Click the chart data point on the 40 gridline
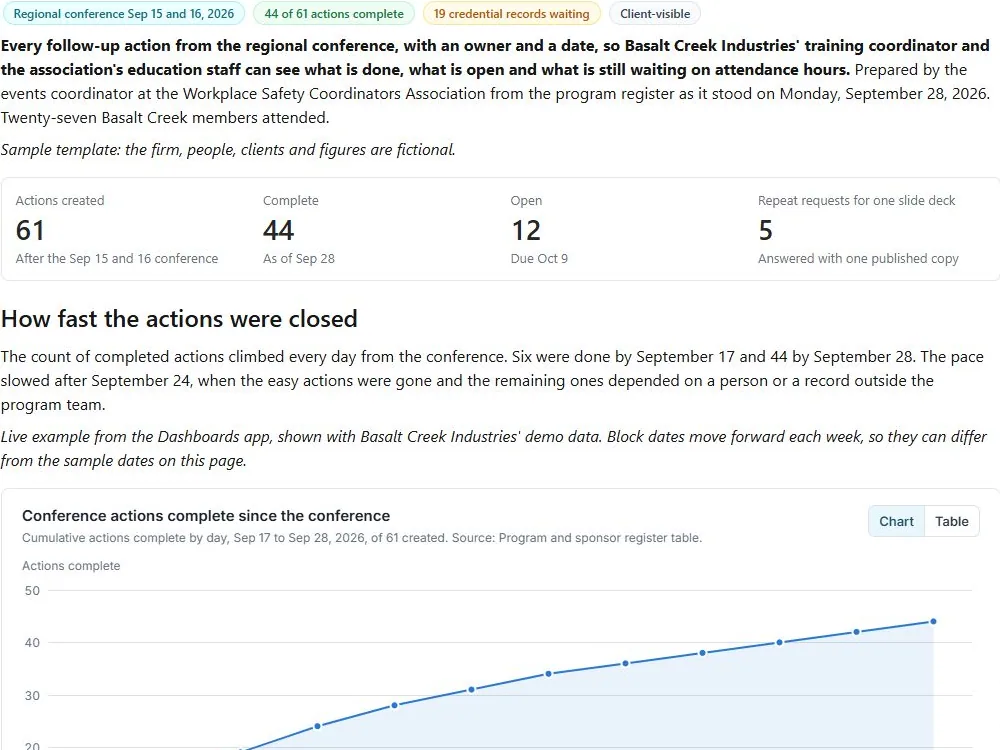The height and width of the screenshot is (750, 1000). pos(779,642)
